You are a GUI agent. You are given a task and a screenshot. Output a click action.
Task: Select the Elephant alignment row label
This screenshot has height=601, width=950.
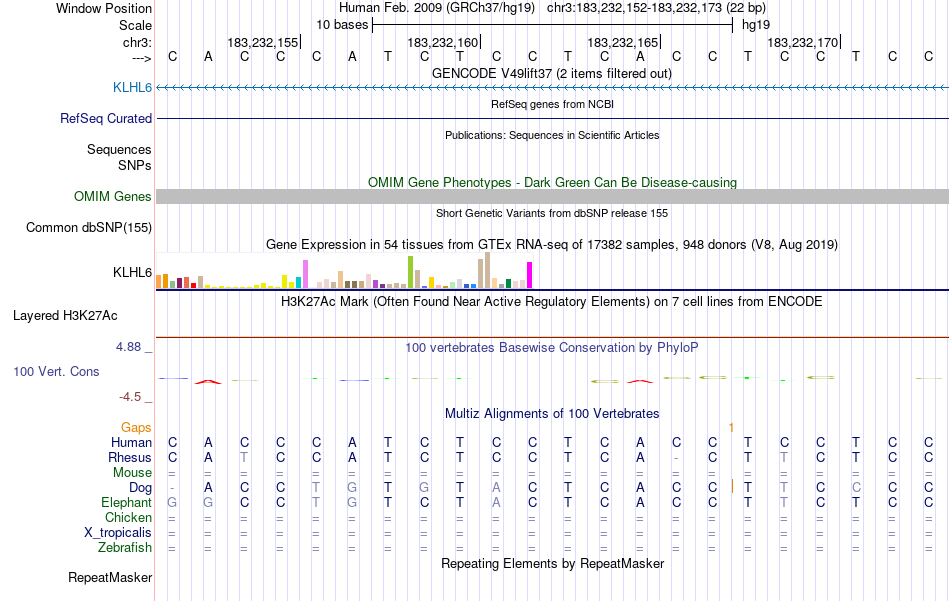coord(127,503)
